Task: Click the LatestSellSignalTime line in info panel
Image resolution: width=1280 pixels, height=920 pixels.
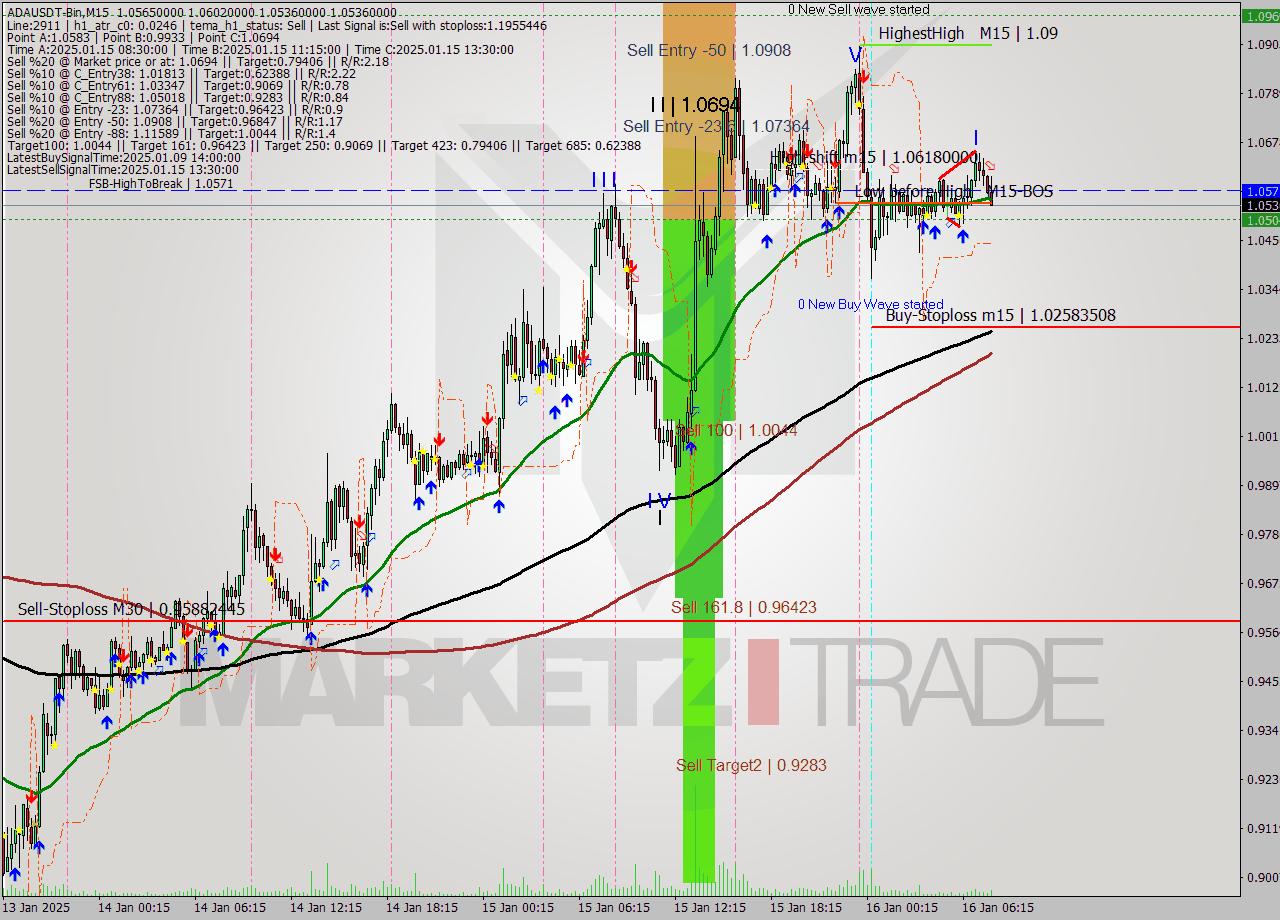Action: point(123,169)
